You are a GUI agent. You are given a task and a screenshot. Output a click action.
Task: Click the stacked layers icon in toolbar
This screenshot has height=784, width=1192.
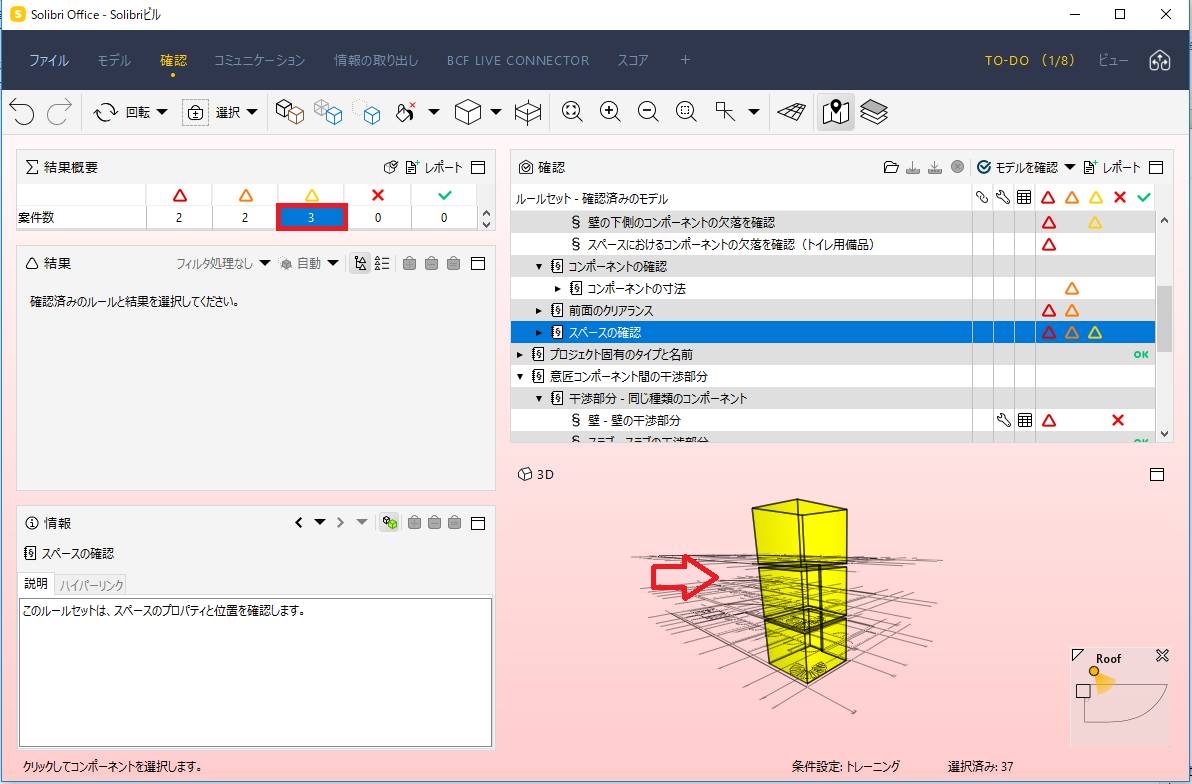(x=874, y=113)
